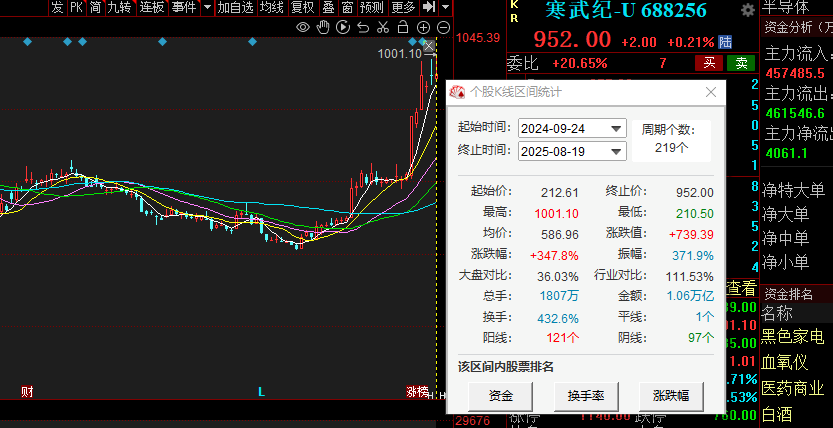Viewport: 833px width, 428px height.
Task: Enable the 连板 indicator
Action: 152,7
